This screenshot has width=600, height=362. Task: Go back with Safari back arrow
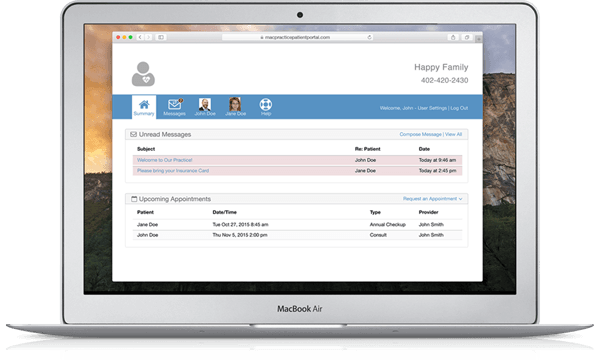(x=140, y=37)
